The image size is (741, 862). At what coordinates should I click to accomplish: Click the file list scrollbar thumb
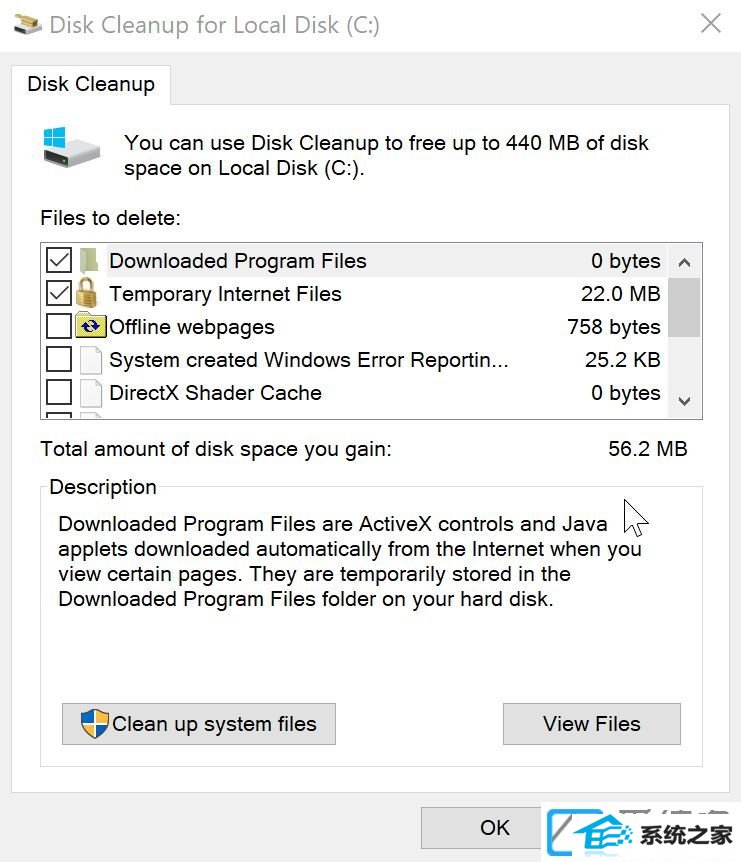tap(684, 307)
